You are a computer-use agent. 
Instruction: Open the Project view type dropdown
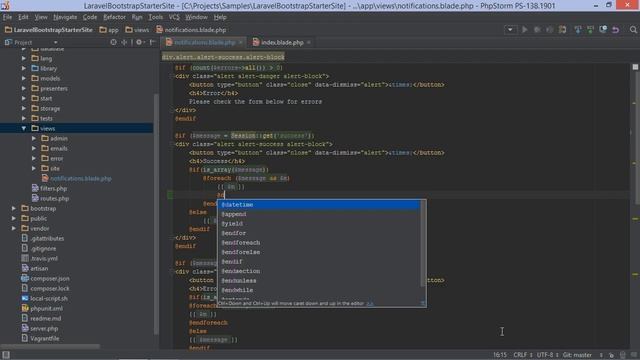56,42
